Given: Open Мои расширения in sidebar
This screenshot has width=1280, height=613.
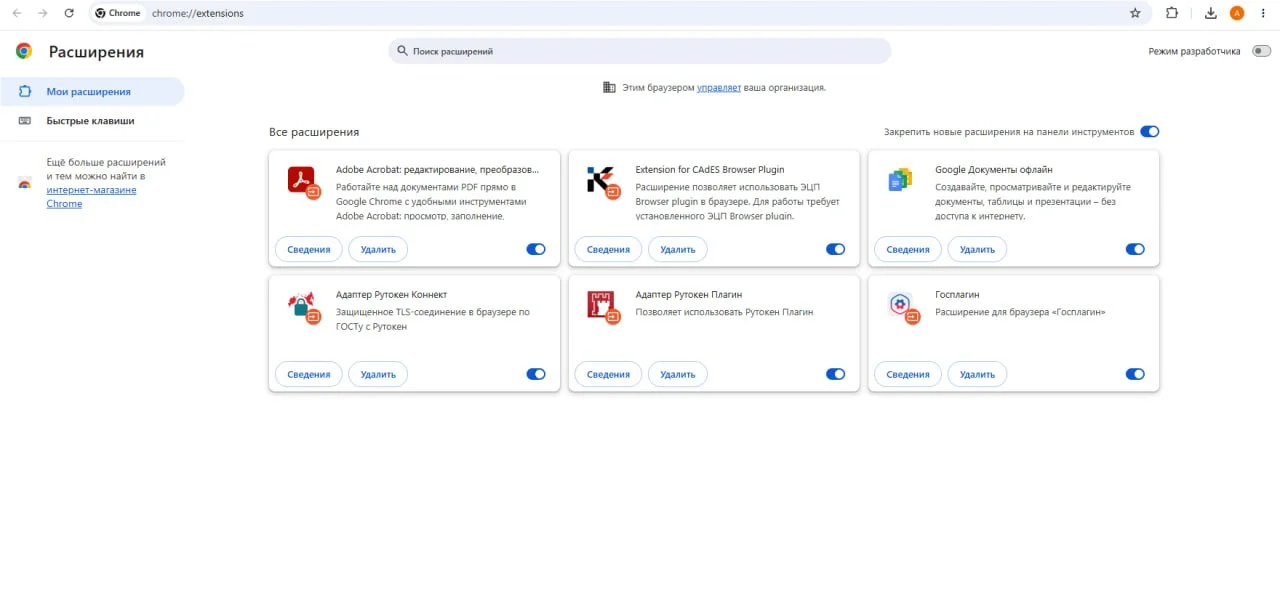Looking at the screenshot, I should pos(92,91).
